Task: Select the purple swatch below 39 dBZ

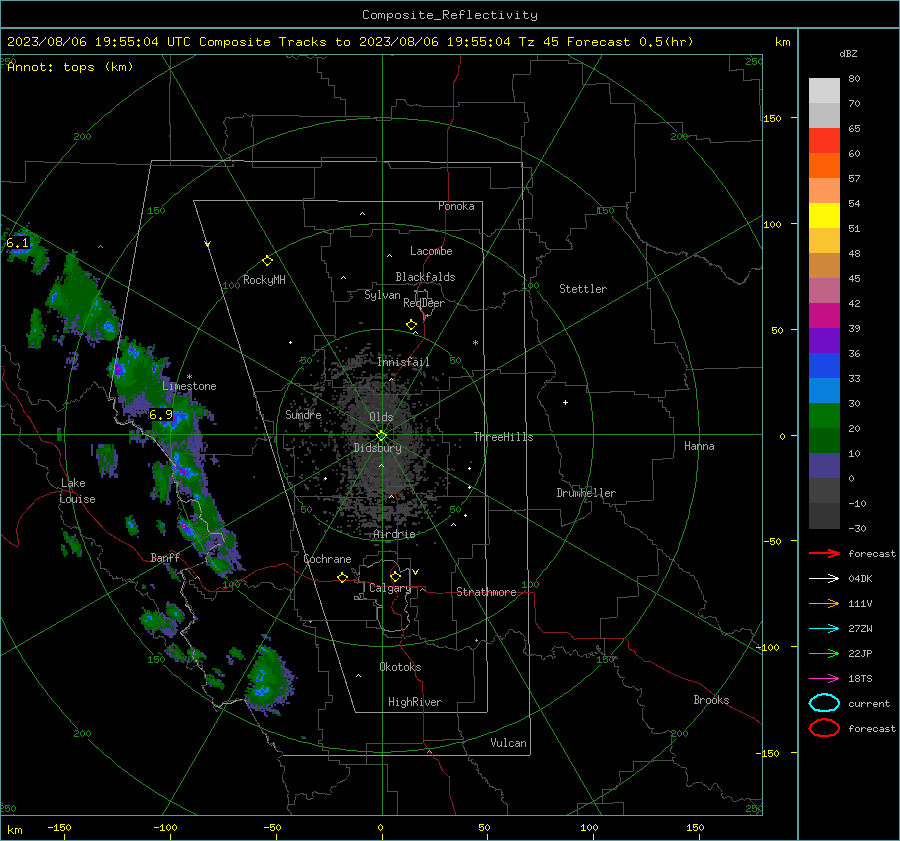Action: 824,340
